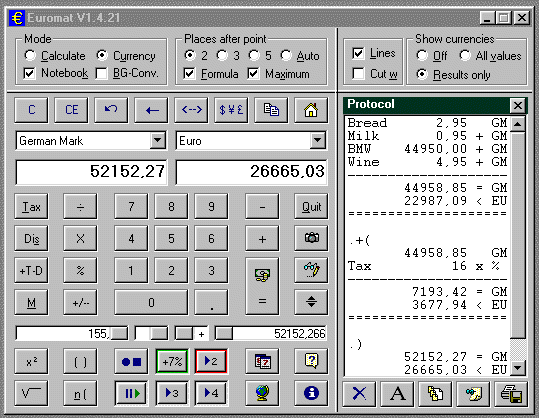Swap currencies with the <--> button

point(191,110)
